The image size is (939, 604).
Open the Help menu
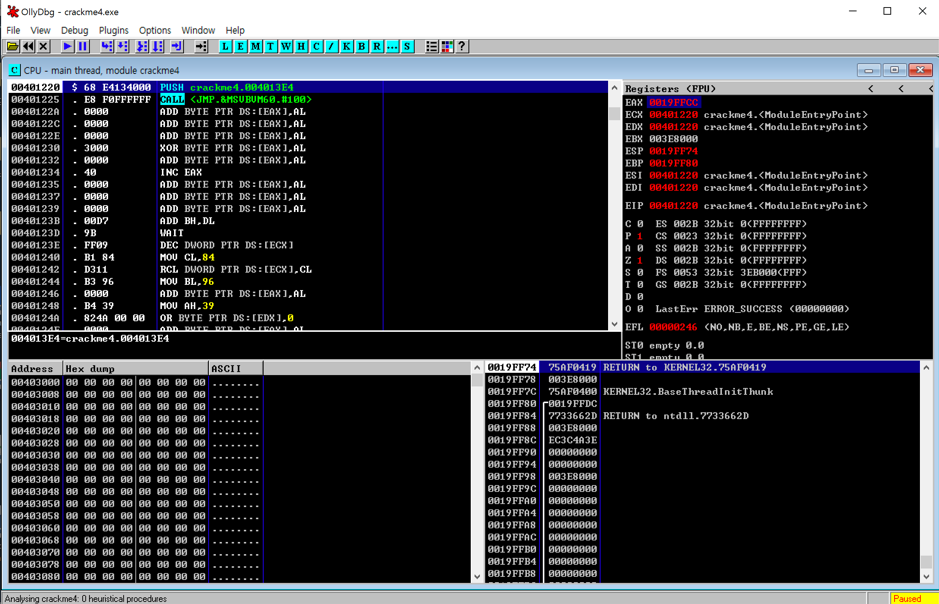235,30
